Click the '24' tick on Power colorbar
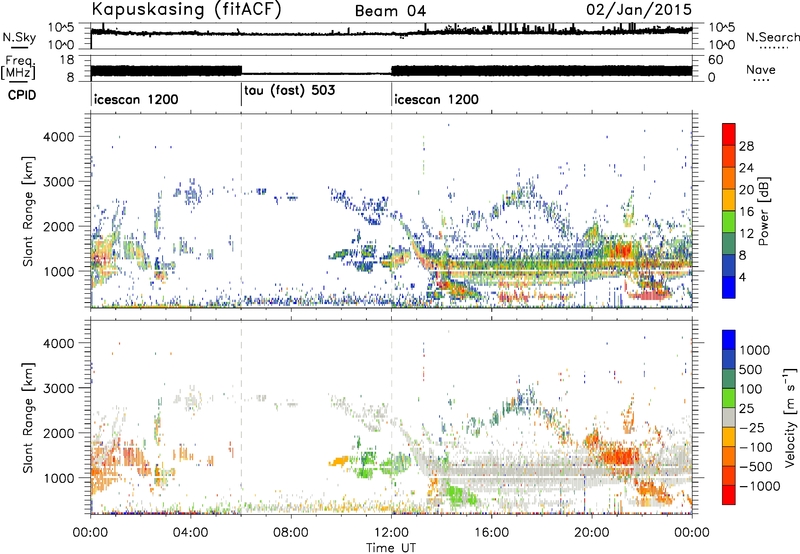This screenshot has width=800, height=554. [x=746, y=168]
